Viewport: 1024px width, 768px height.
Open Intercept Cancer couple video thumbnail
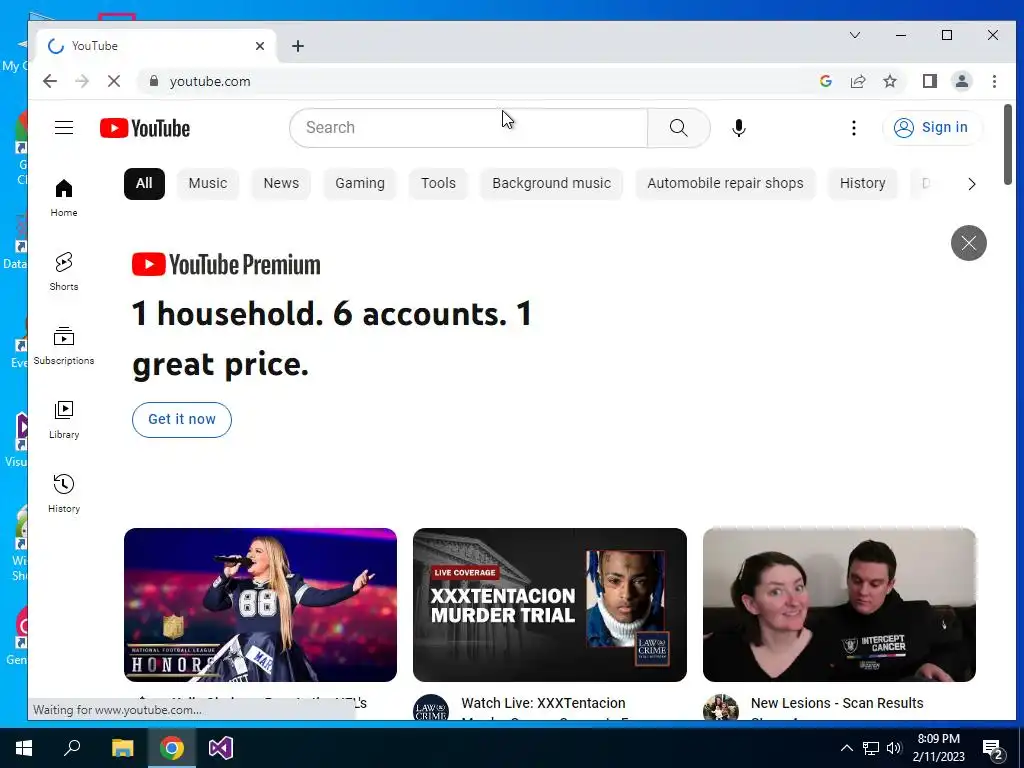point(839,605)
